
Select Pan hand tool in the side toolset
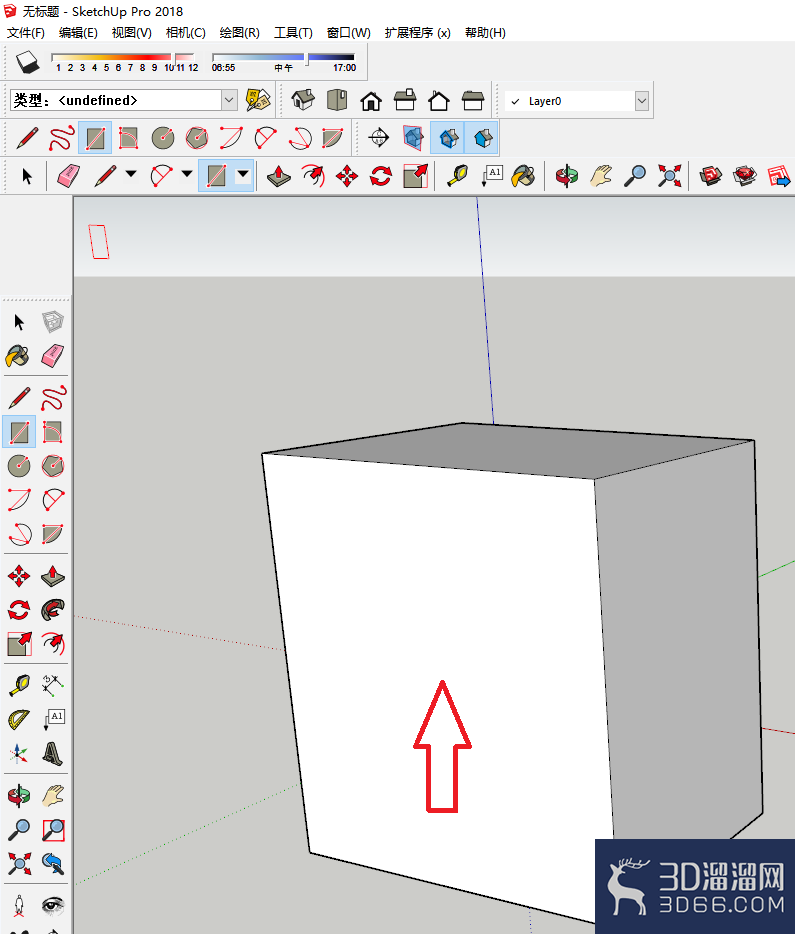pyautogui.click(x=53, y=795)
